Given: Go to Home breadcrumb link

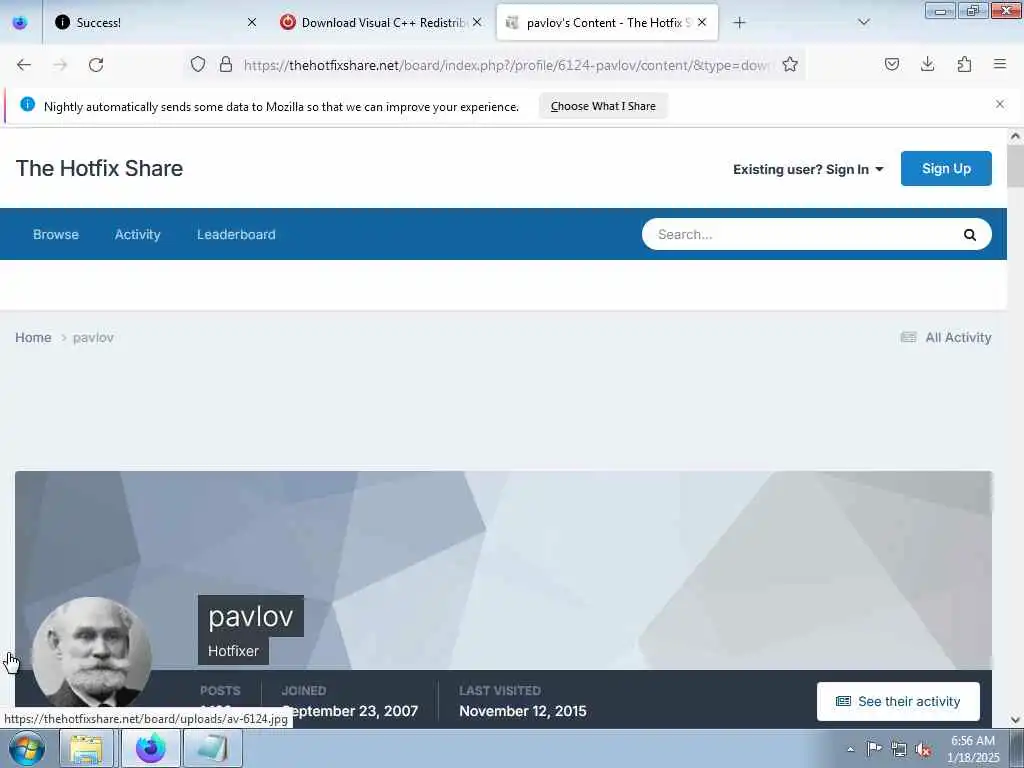Looking at the screenshot, I should (x=33, y=338).
